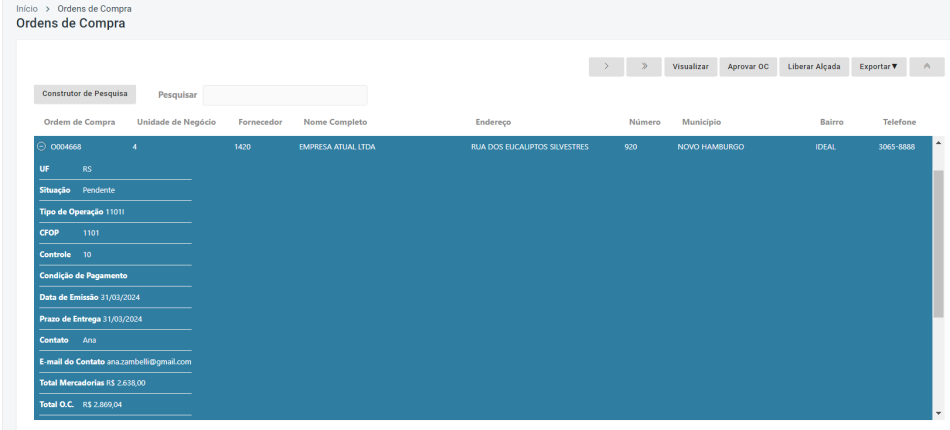This screenshot has width=950, height=430.
Task: Sort by Nome Completo column
Action: coord(335,122)
